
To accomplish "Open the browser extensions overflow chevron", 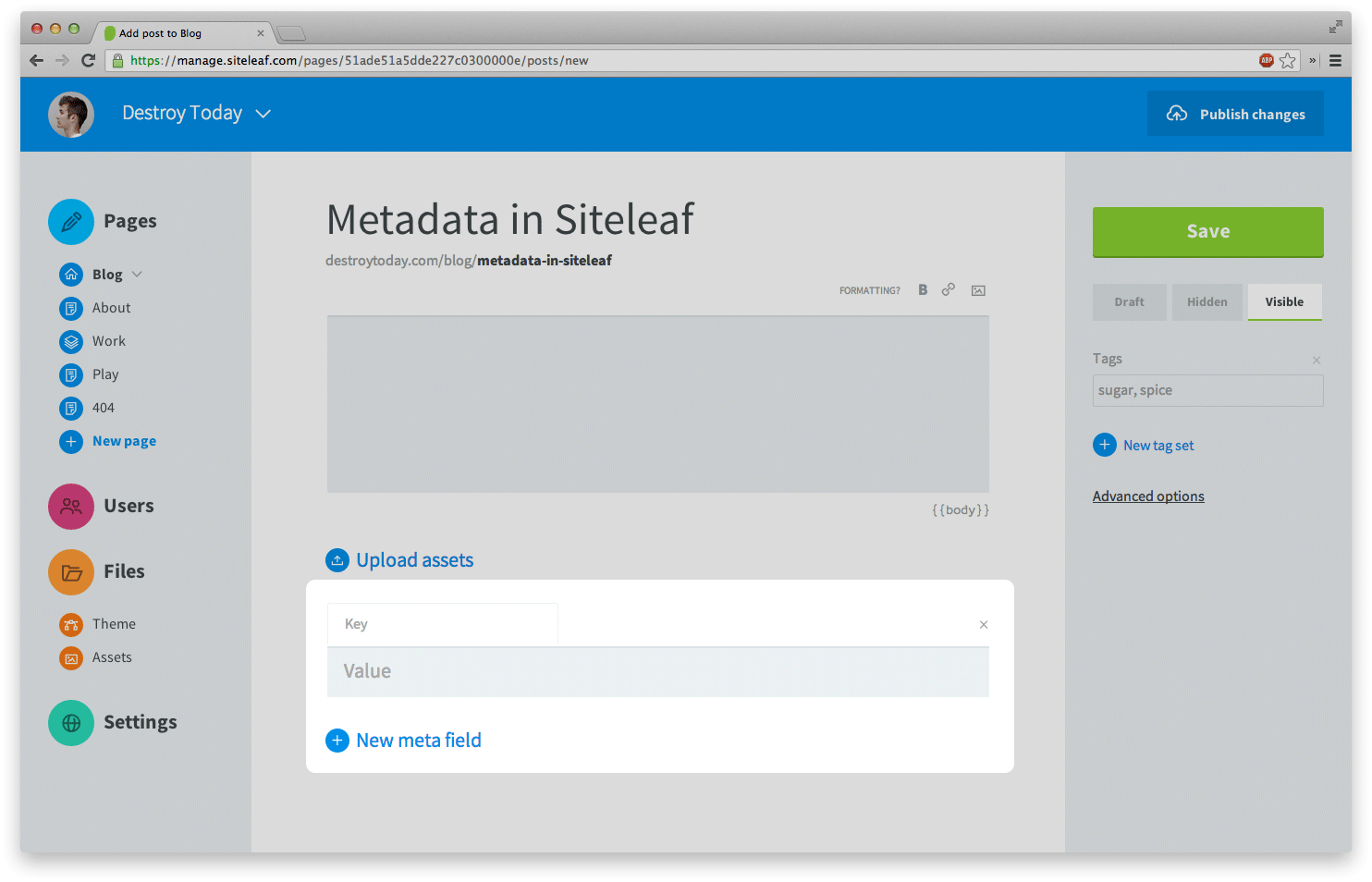I will (1312, 61).
